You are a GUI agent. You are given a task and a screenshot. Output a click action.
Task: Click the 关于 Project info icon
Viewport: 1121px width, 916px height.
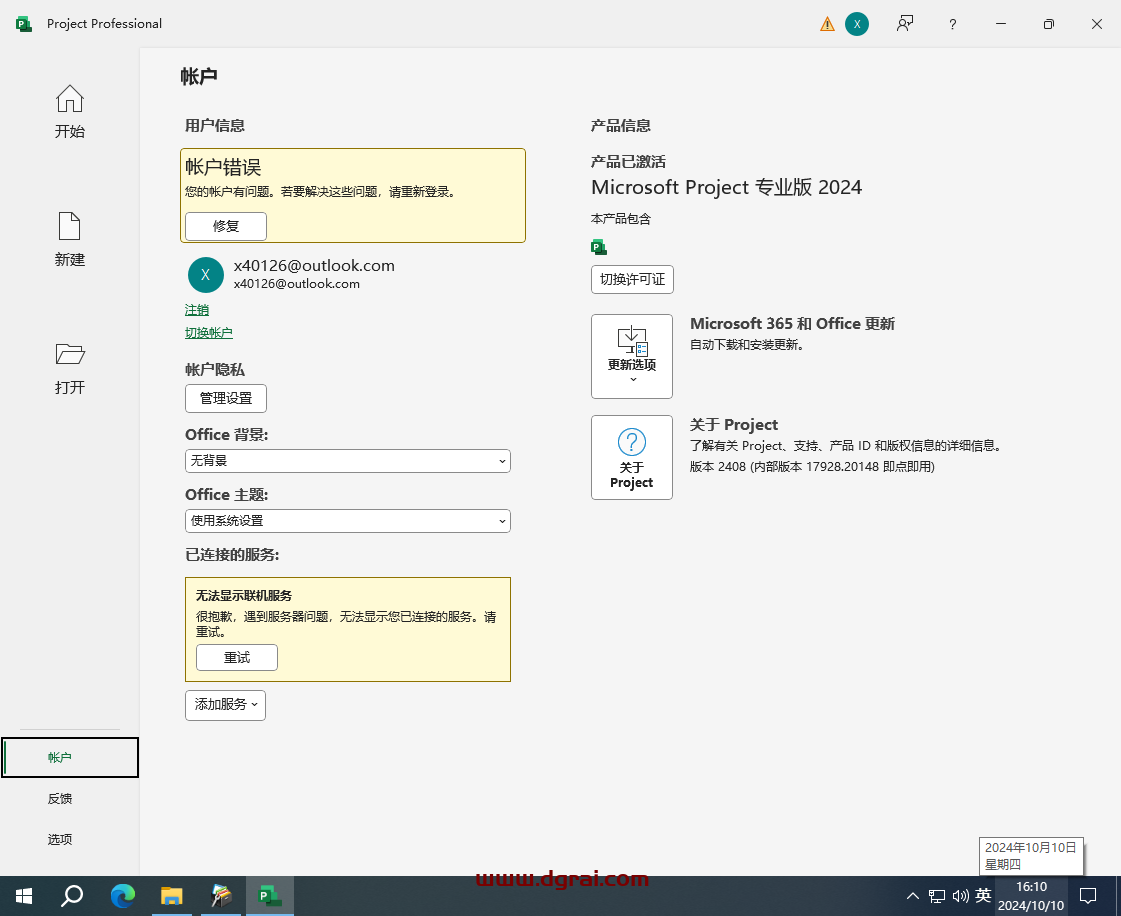pyautogui.click(x=632, y=457)
